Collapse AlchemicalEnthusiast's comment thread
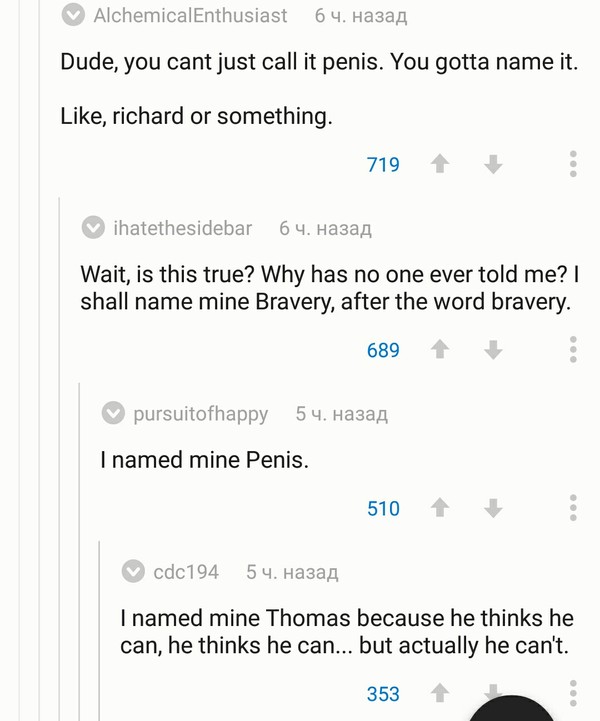600x721 pixels. [73, 16]
